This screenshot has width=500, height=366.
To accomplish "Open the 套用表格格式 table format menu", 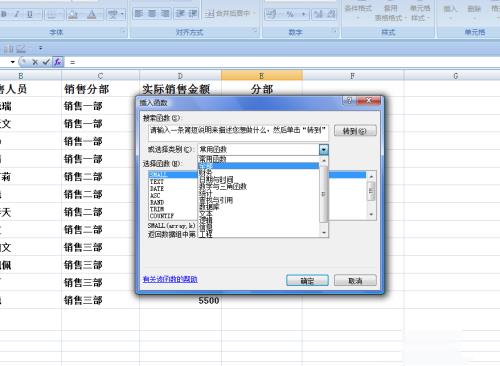I will pos(390,13).
